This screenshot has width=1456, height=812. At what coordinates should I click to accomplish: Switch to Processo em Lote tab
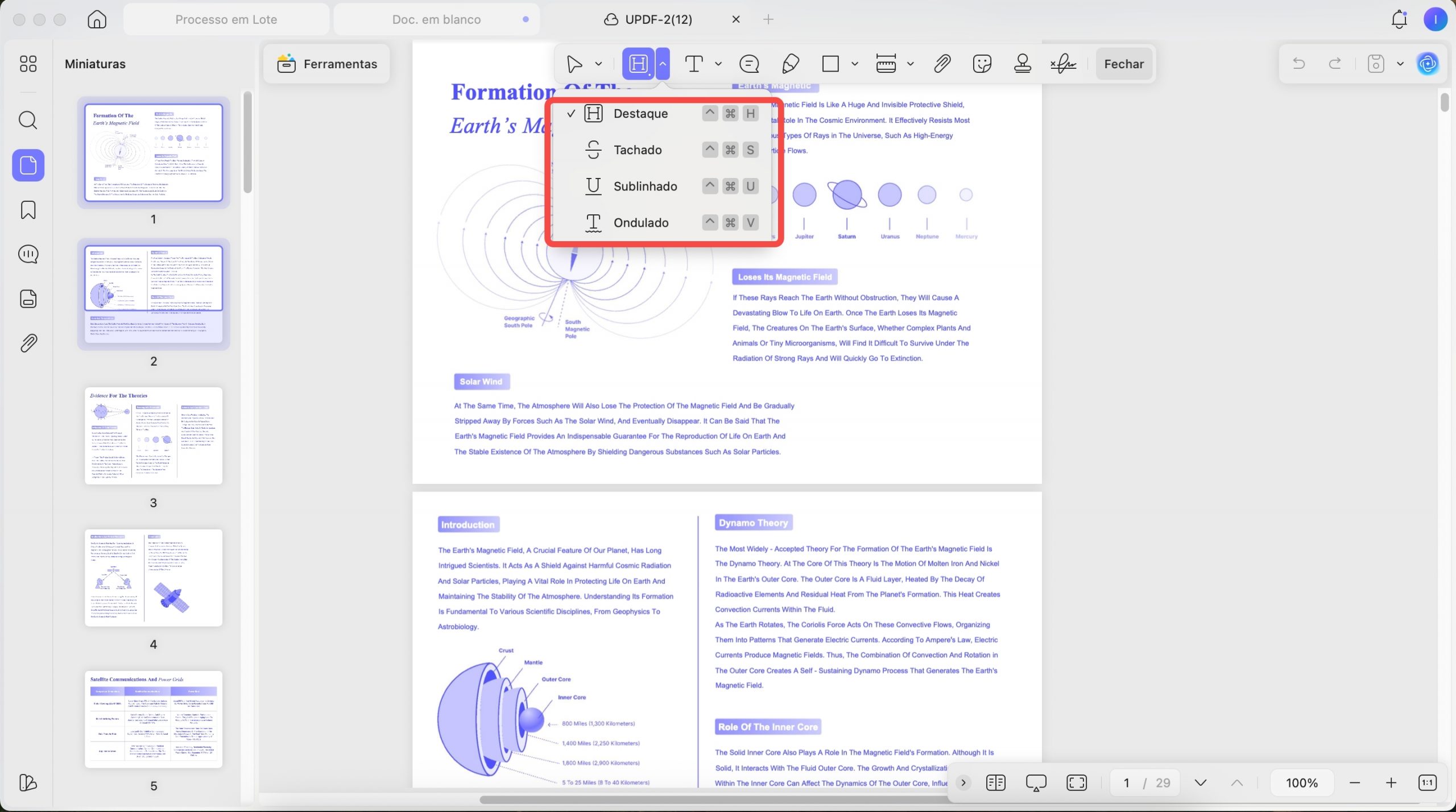(x=226, y=19)
